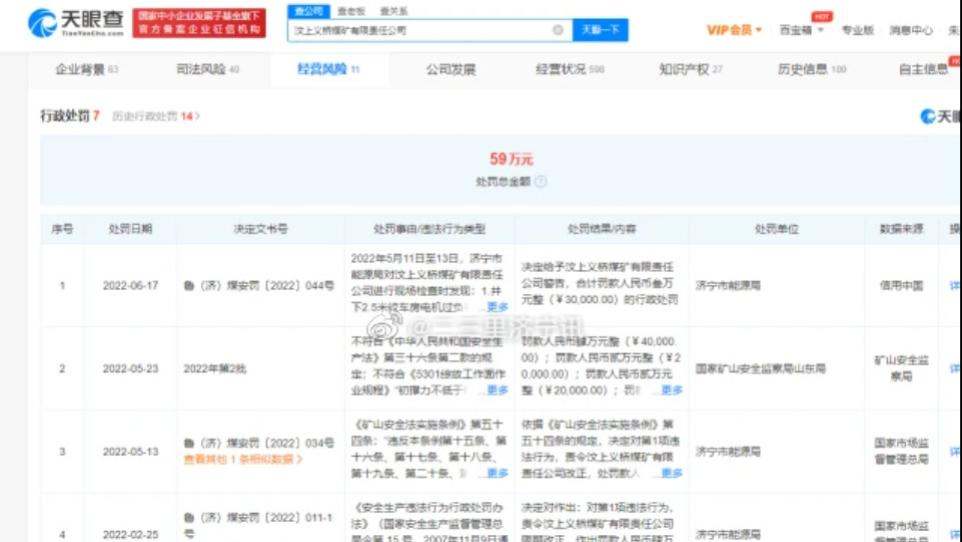This screenshot has width=962, height=542.
Task: Click the 信用中国 data source cell
Action: click(901, 285)
